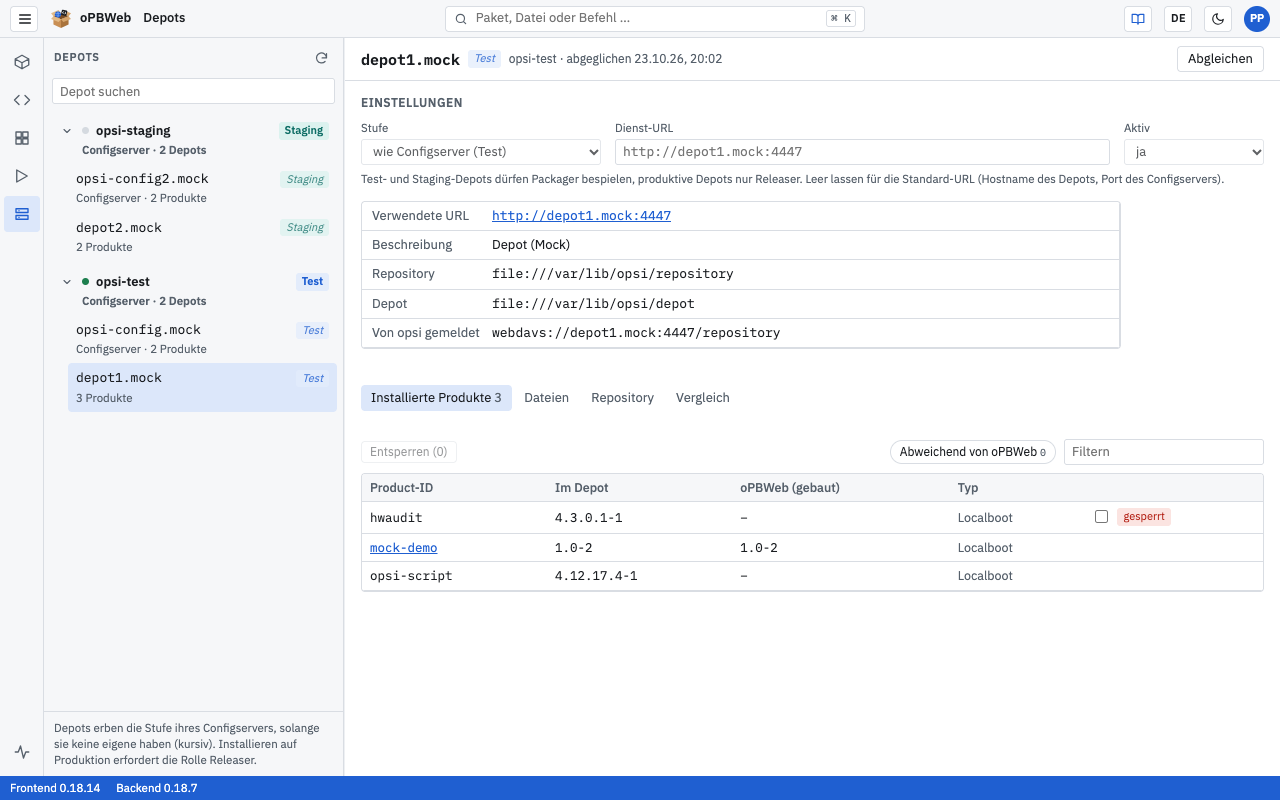Collapse the opsi-test group chevron
This screenshot has width=1280, height=800.
[67, 282]
